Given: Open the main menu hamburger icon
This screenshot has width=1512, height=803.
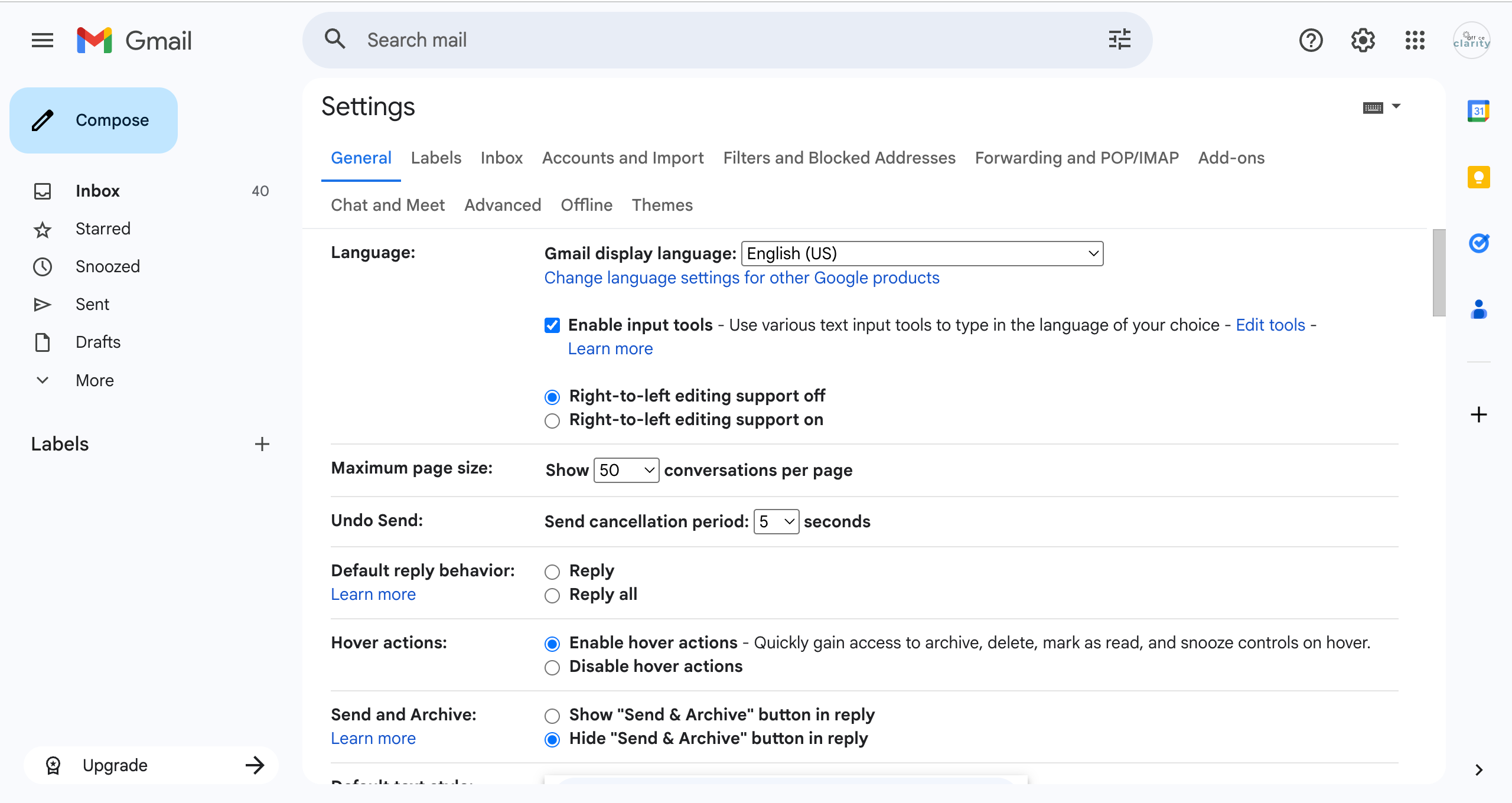Looking at the screenshot, I should 43,40.
